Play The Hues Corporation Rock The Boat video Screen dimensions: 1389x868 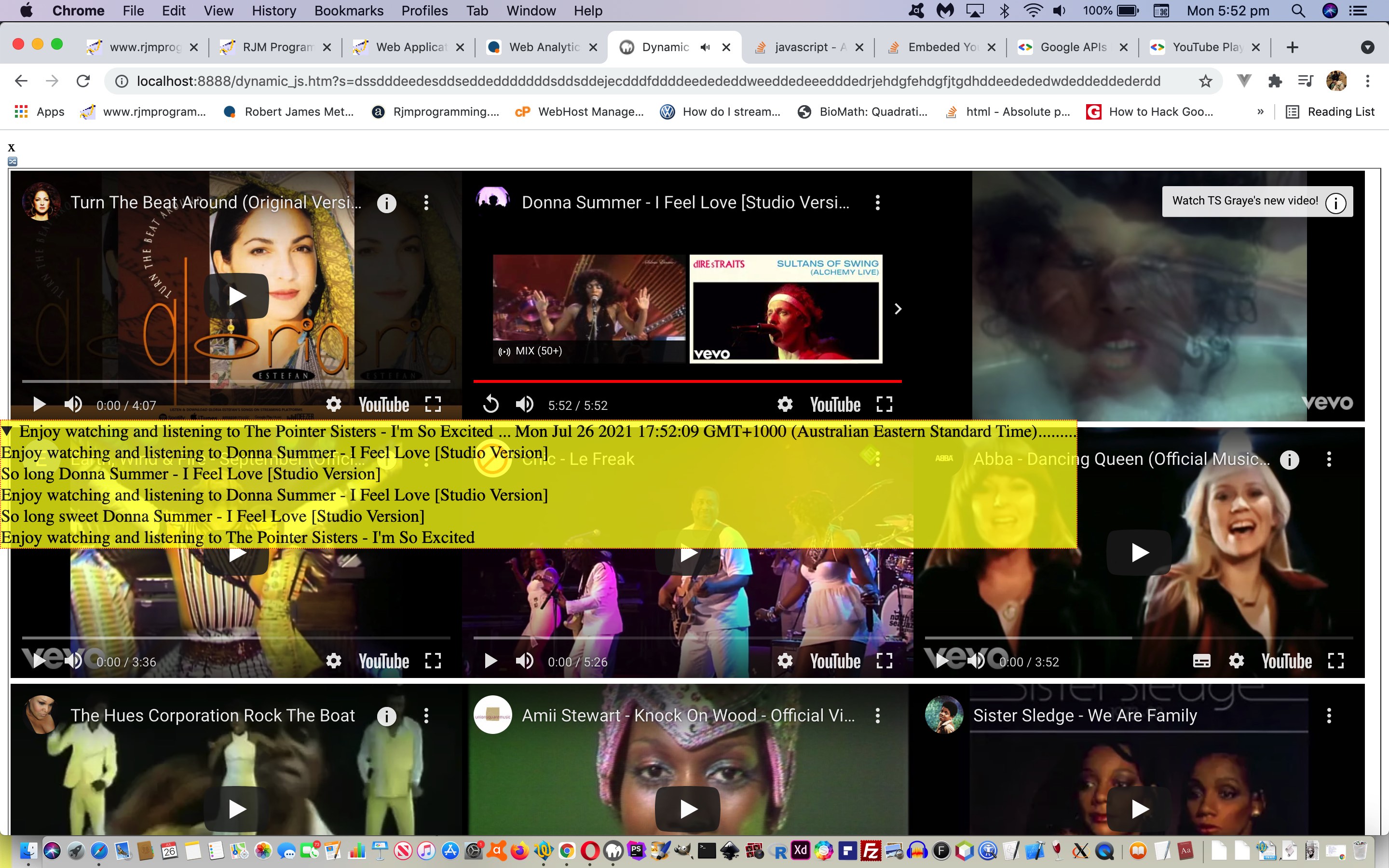(236, 809)
